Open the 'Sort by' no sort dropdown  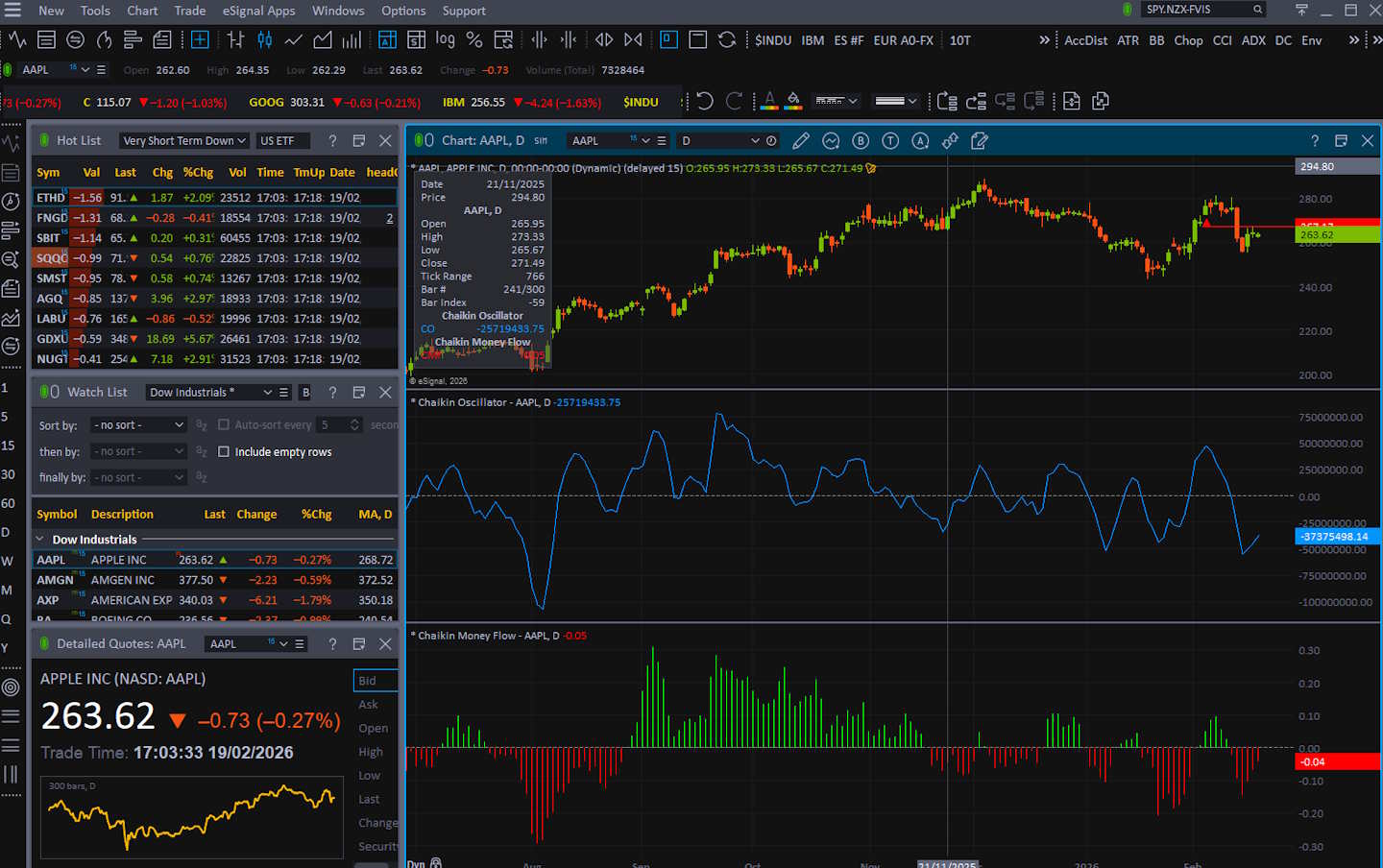[138, 425]
